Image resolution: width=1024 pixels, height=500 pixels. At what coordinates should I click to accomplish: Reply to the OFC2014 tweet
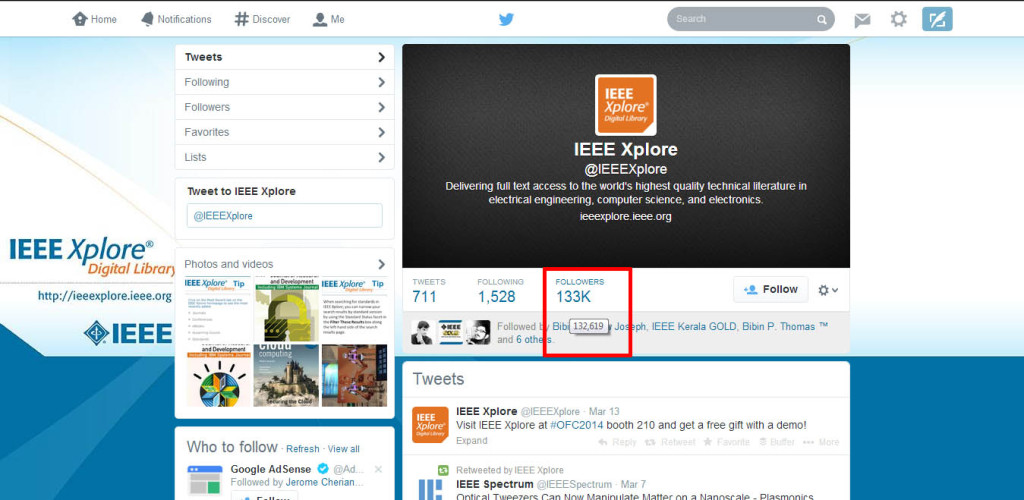tap(617, 442)
